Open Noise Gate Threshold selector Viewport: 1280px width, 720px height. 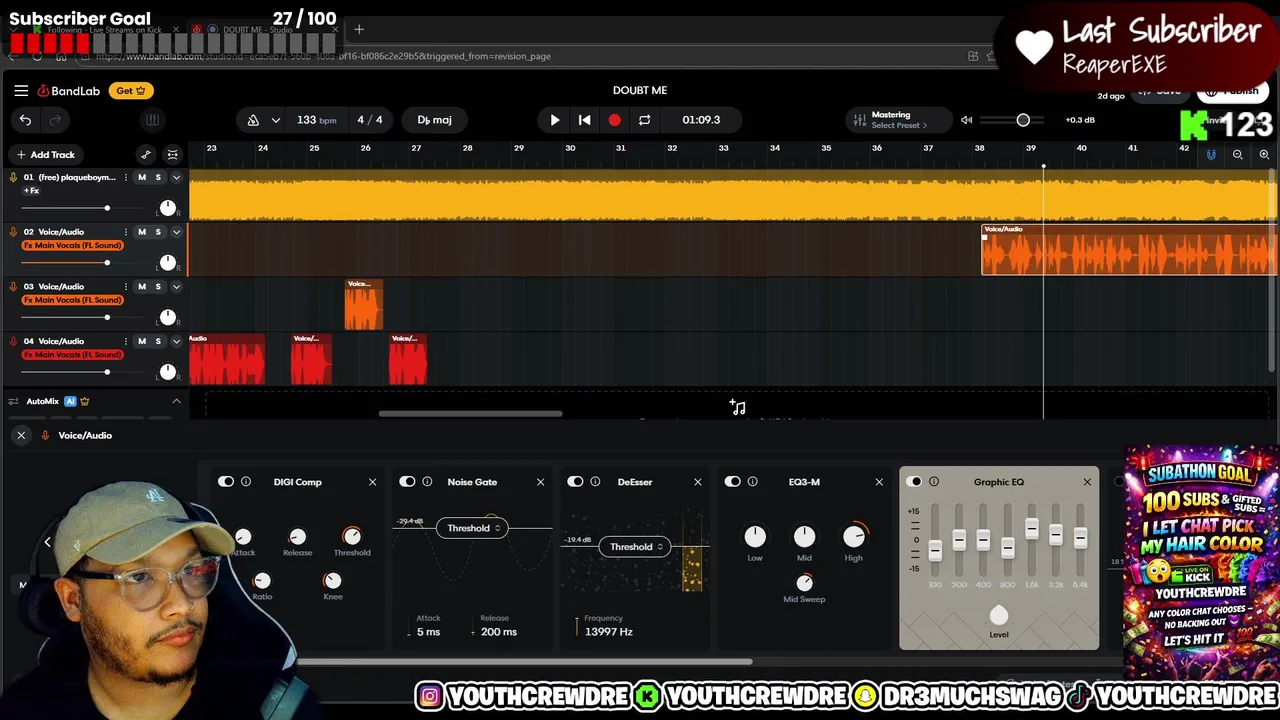tap(473, 528)
